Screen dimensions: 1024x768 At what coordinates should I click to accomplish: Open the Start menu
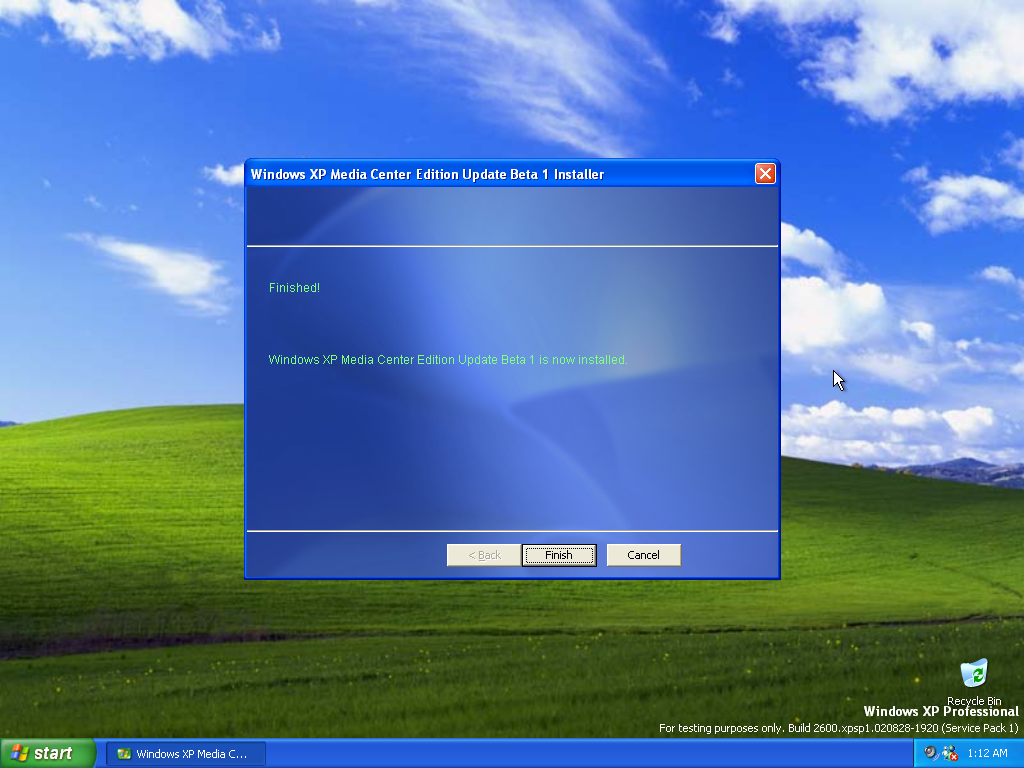[x=48, y=754]
